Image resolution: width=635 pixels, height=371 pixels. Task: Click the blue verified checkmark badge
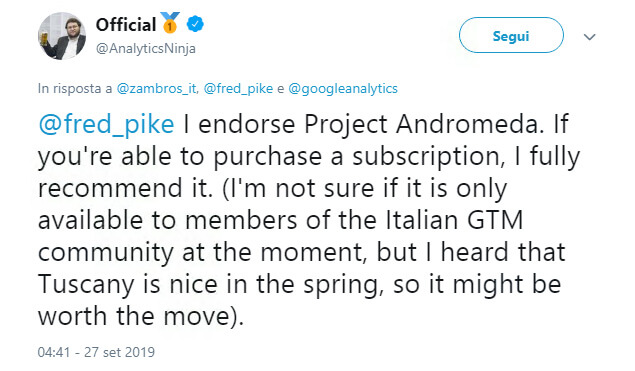tap(195, 24)
